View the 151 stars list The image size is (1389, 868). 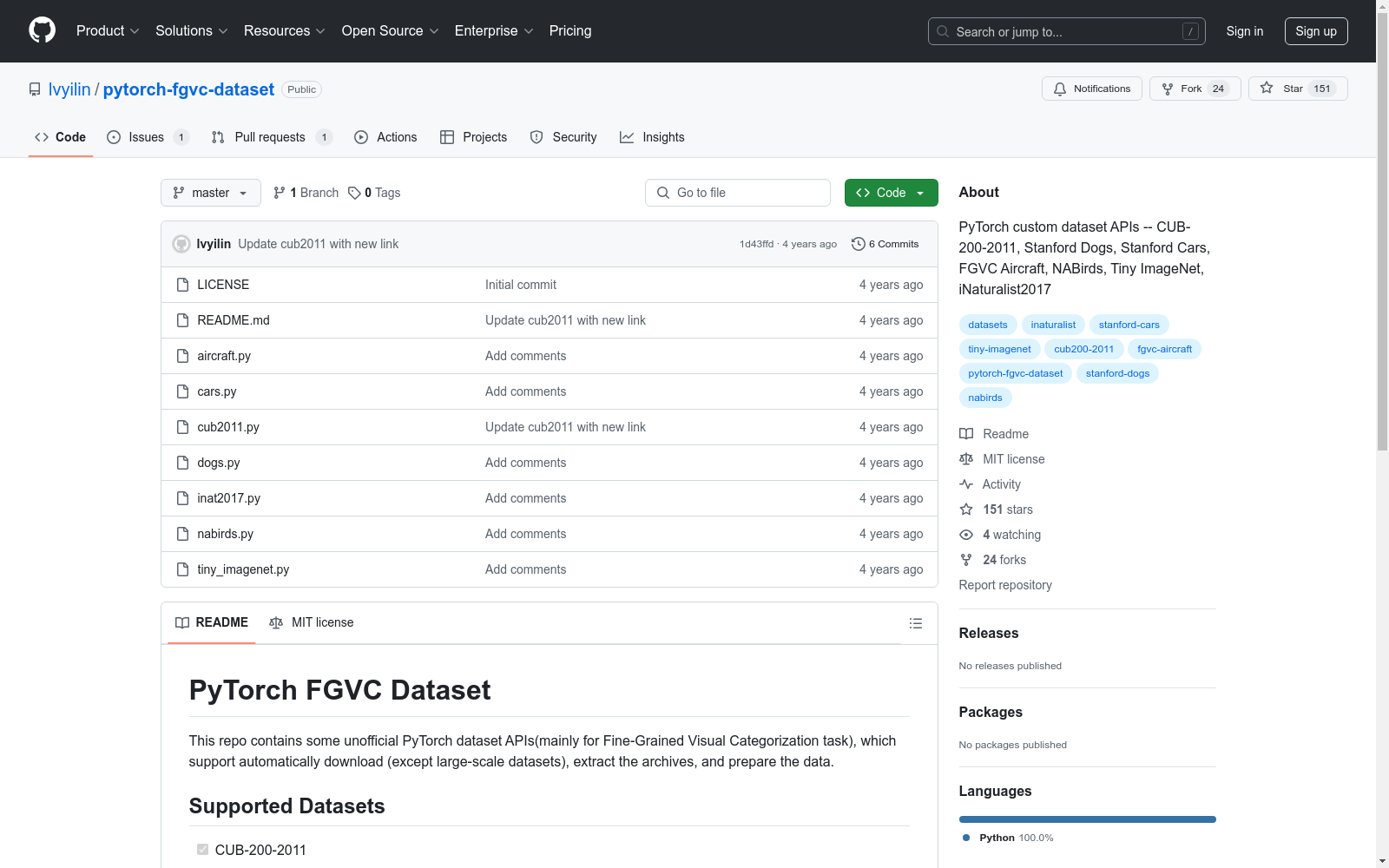pos(997,510)
